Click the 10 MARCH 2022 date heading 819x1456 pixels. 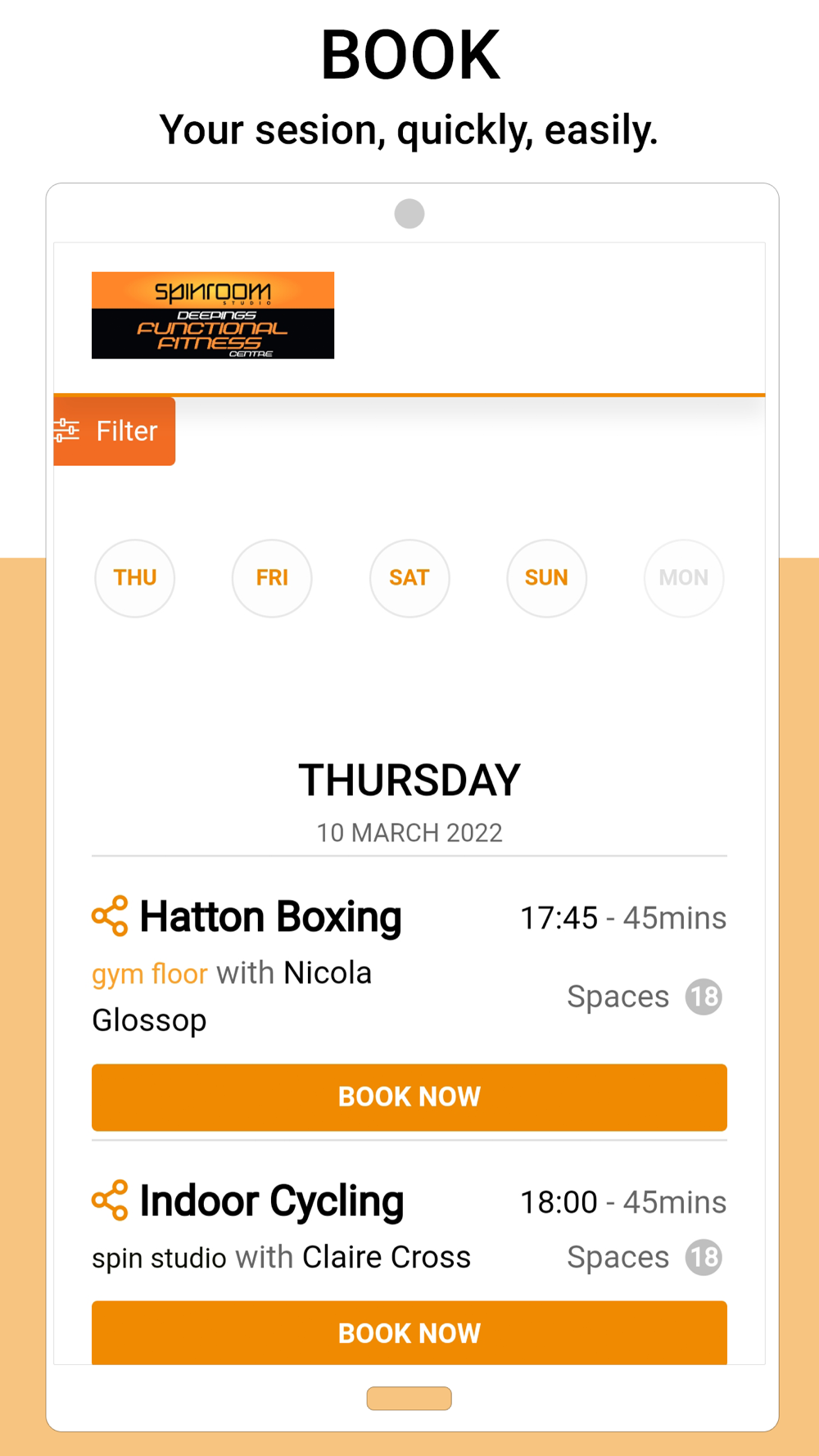409,833
